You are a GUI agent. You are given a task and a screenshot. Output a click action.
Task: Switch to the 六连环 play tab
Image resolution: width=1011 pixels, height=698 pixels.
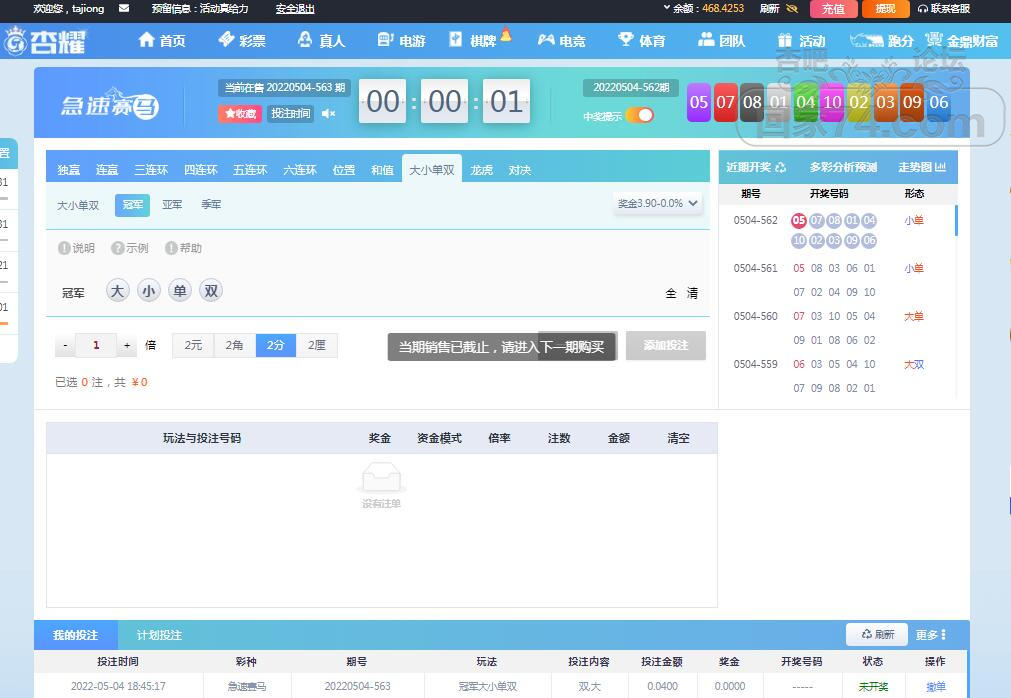pyautogui.click(x=300, y=170)
